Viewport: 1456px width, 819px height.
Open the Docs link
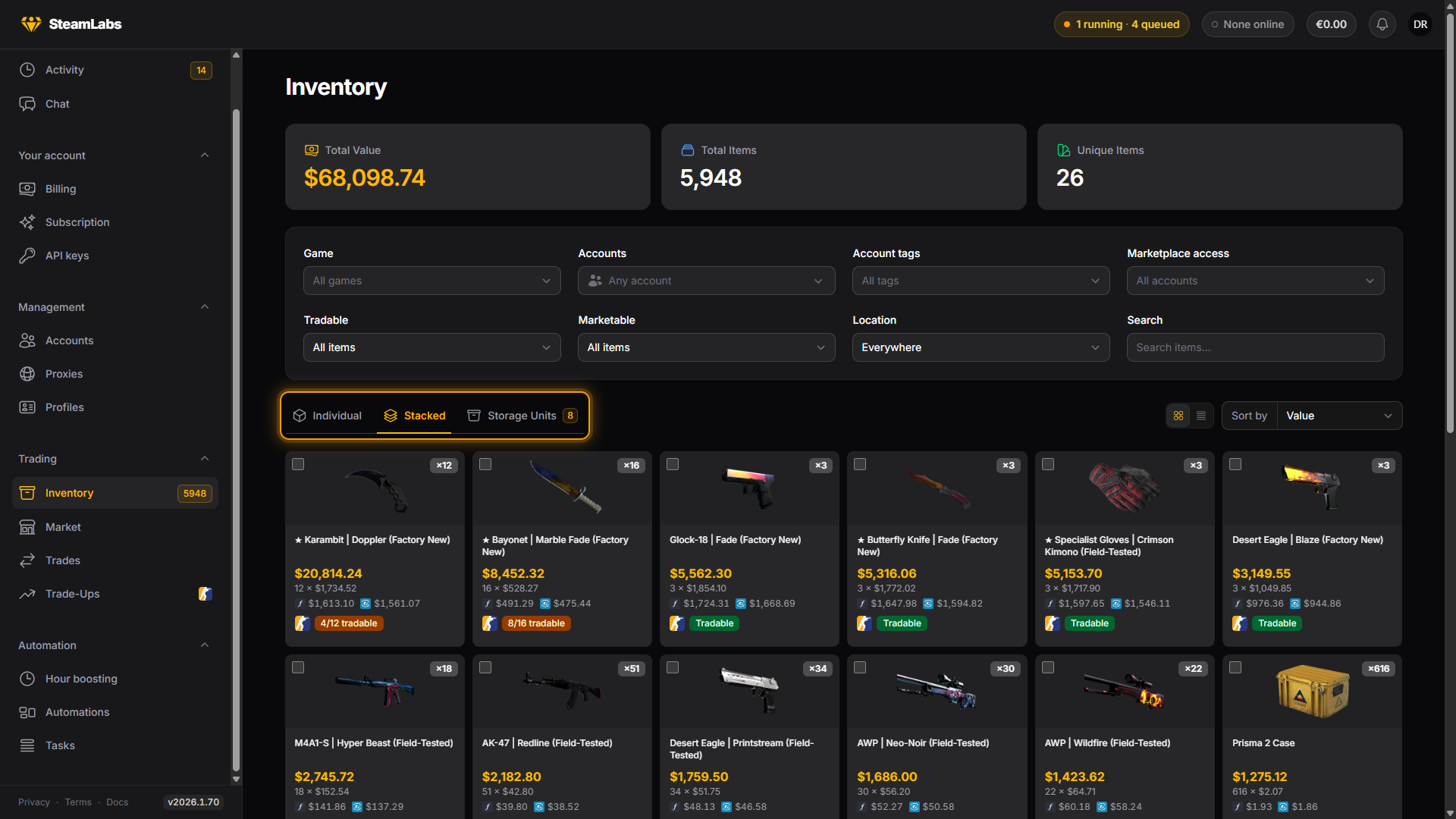pos(117,802)
